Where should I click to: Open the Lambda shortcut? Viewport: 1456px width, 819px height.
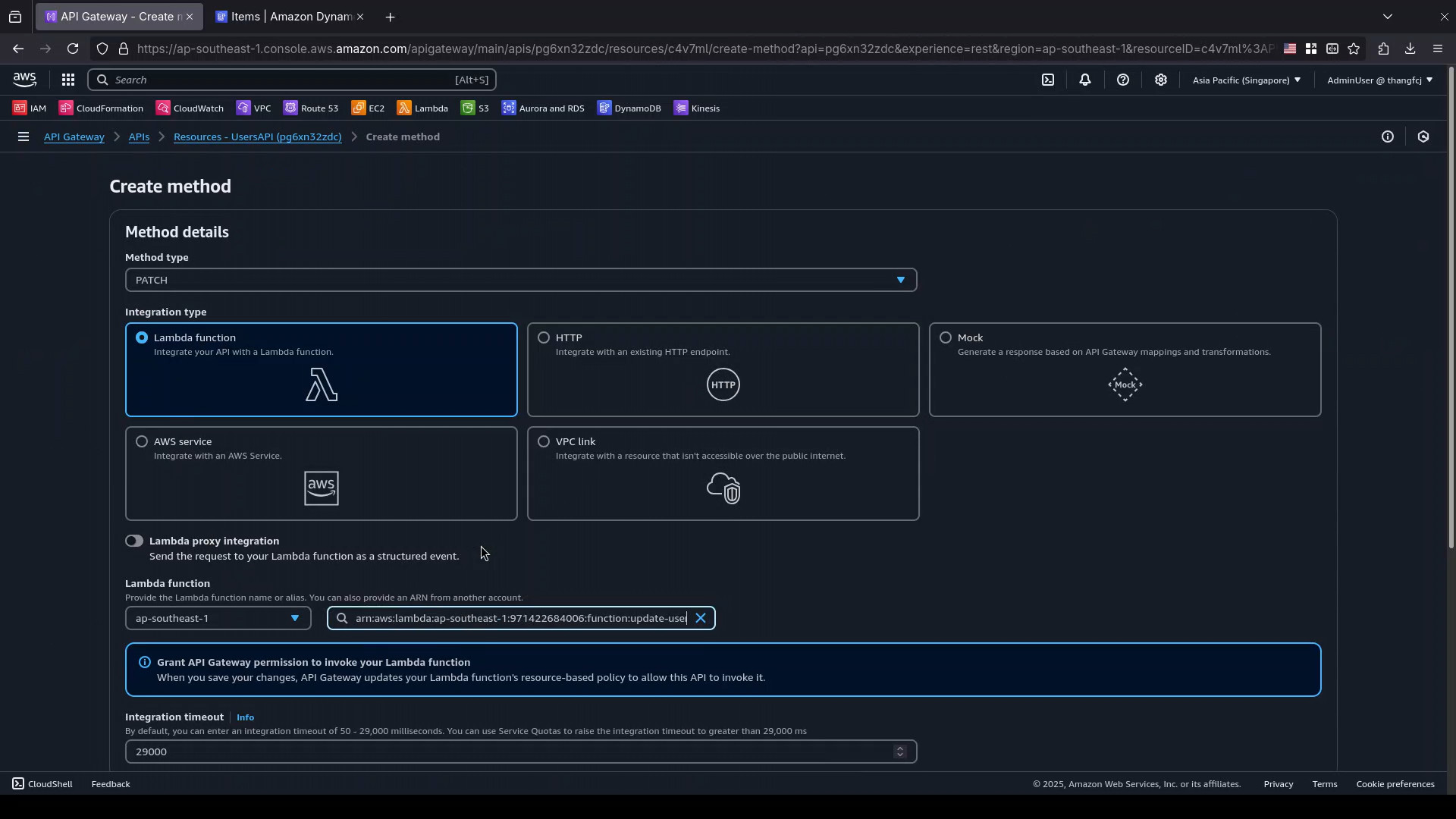tap(422, 108)
